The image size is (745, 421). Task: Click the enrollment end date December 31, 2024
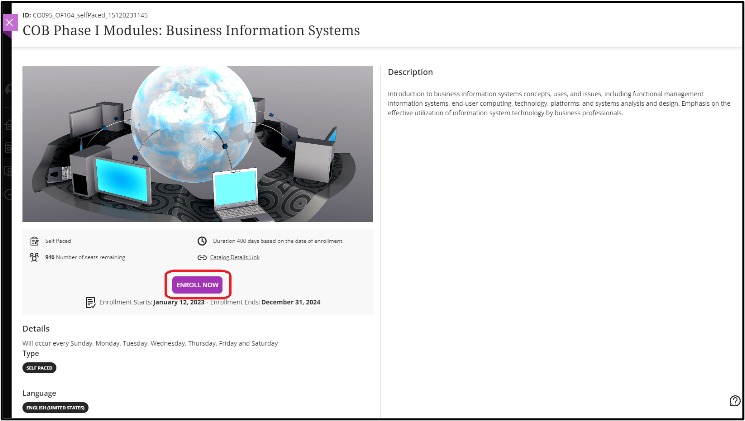click(x=284, y=301)
